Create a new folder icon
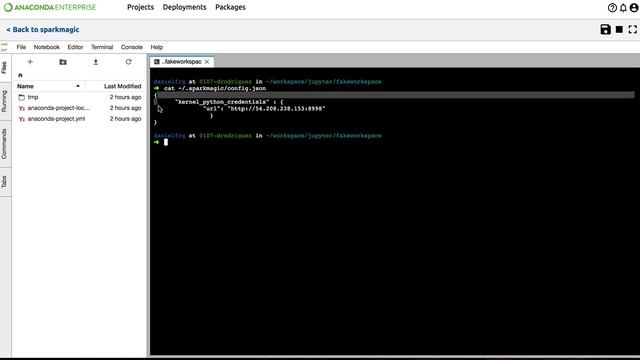This screenshot has height=360, width=640. [63, 62]
